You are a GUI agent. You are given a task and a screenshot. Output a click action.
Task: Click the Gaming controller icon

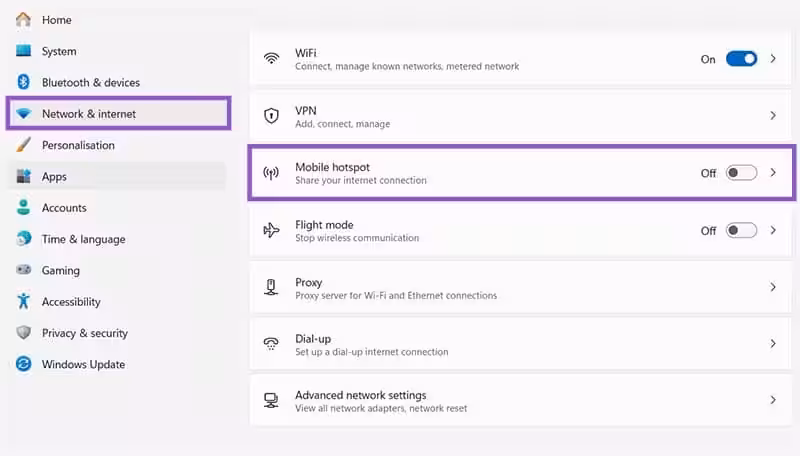point(23,270)
